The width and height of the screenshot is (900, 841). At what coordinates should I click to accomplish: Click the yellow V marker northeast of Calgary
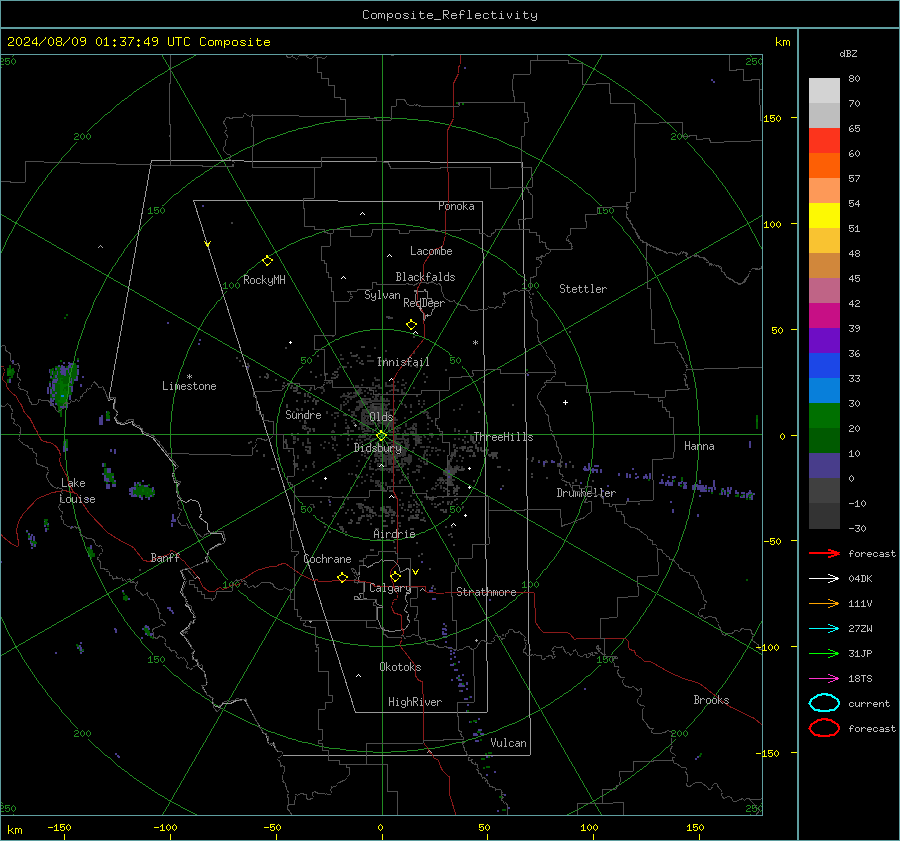pyautogui.click(x=416, y=572)
